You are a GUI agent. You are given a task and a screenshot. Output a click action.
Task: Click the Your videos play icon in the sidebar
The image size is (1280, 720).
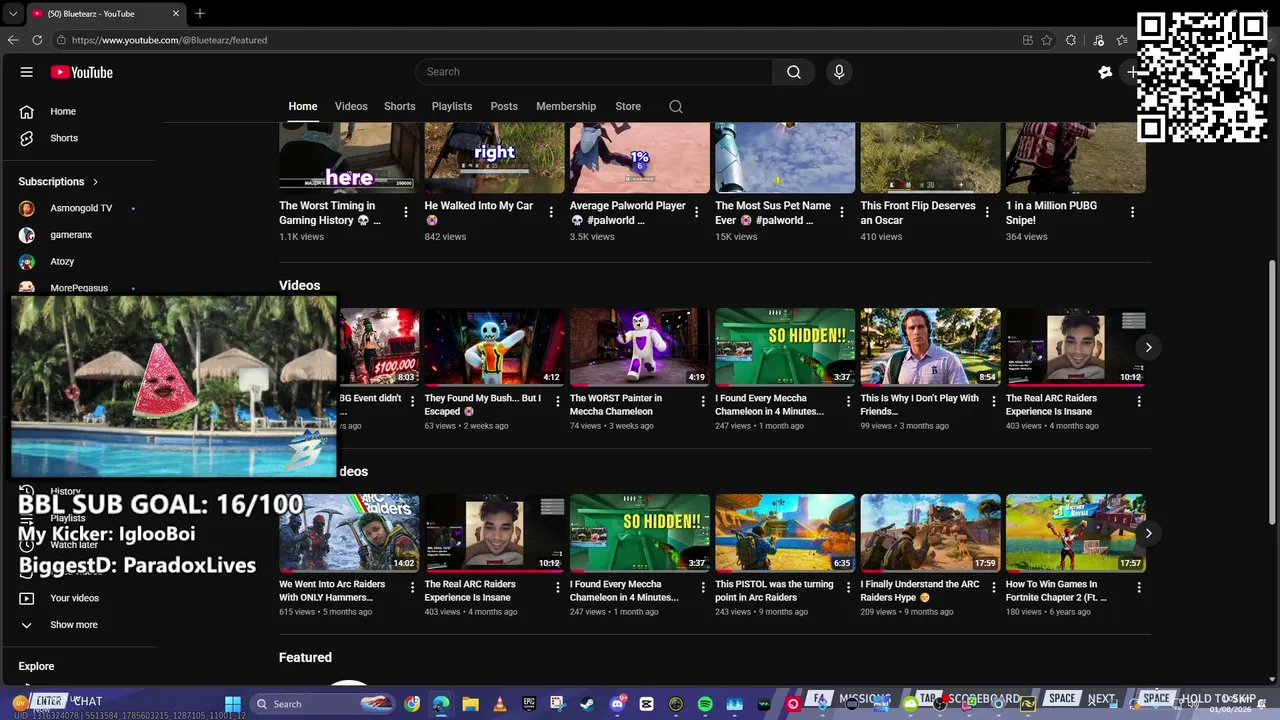(x=27, y=598)
